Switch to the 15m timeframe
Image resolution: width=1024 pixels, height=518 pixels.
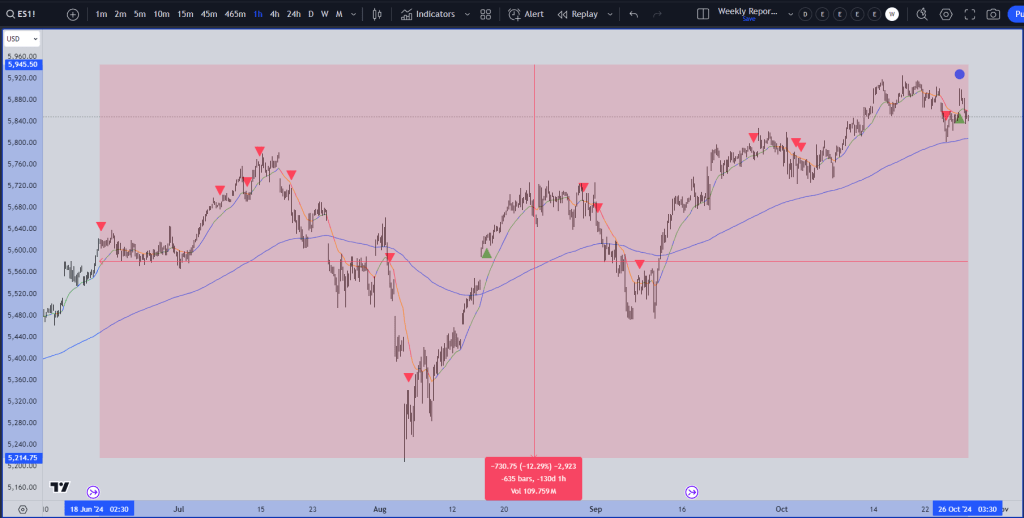pos(185,14)
